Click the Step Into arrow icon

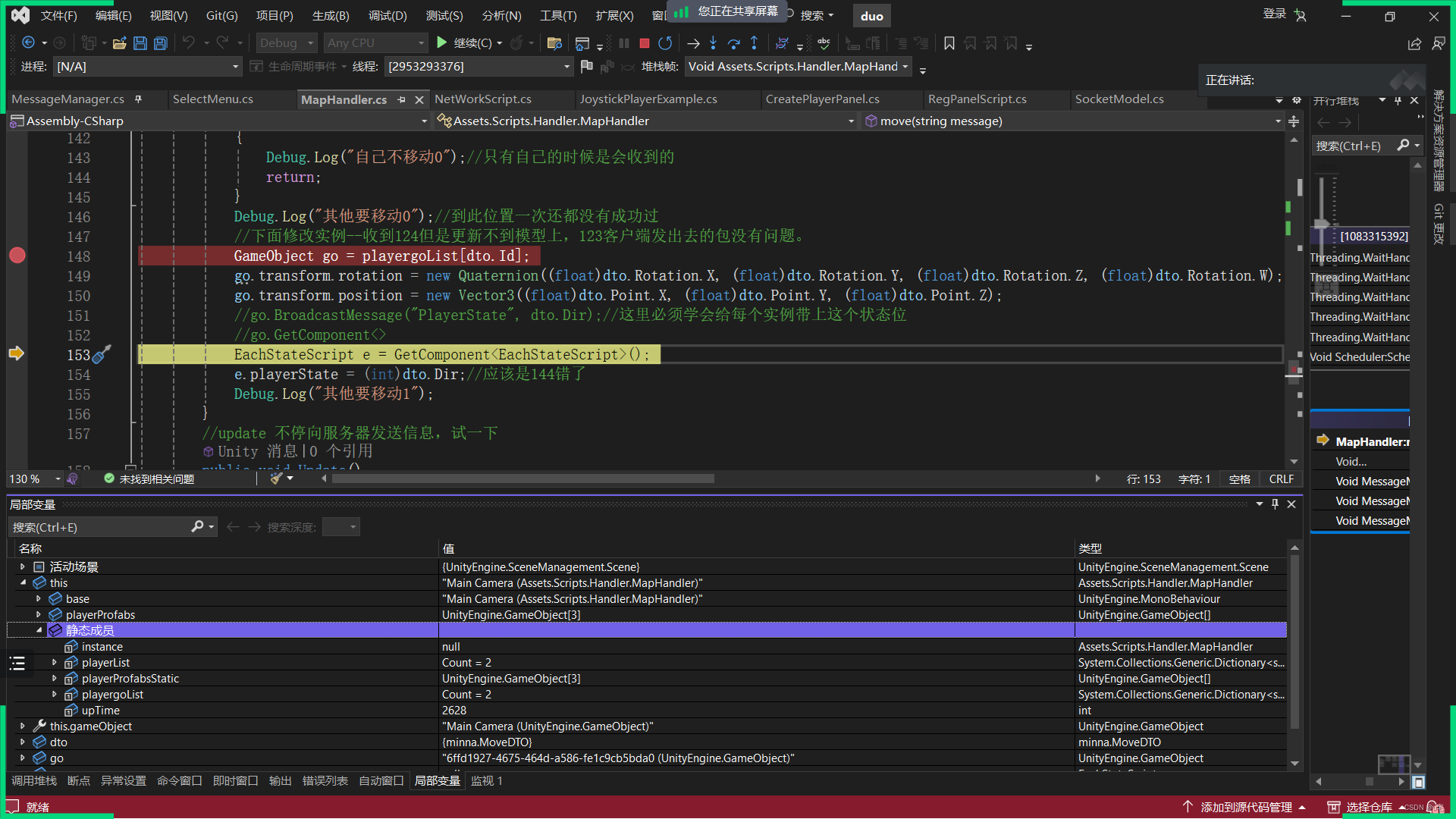tap(713, 43)
